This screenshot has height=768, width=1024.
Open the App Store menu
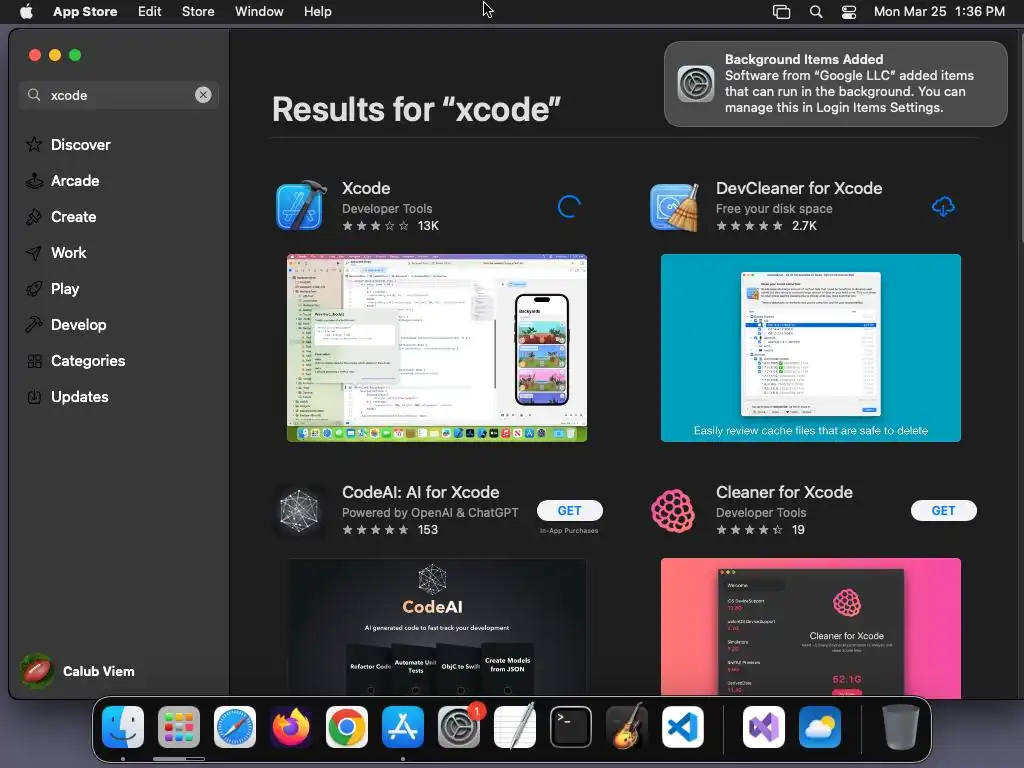[x=85, y=11]
